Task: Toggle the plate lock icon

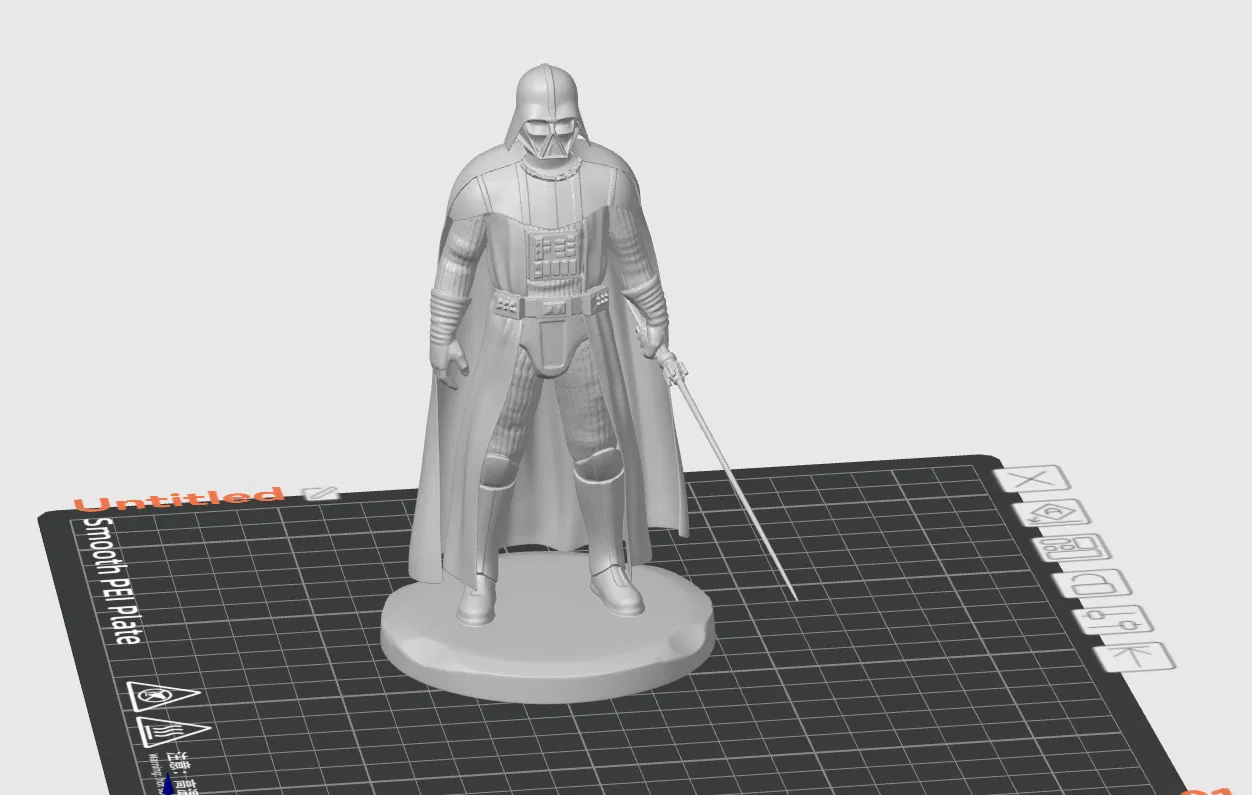Action: tap(1092, 584)
